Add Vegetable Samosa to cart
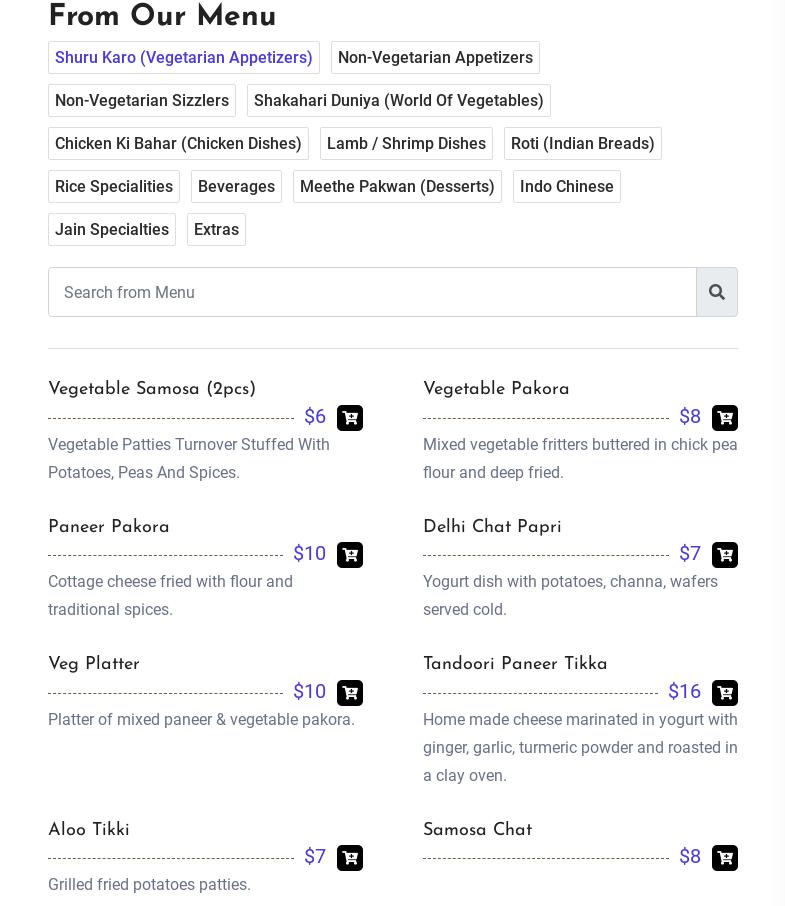The height and width of the screenshot is (906, 785). [x=350, y=418]
